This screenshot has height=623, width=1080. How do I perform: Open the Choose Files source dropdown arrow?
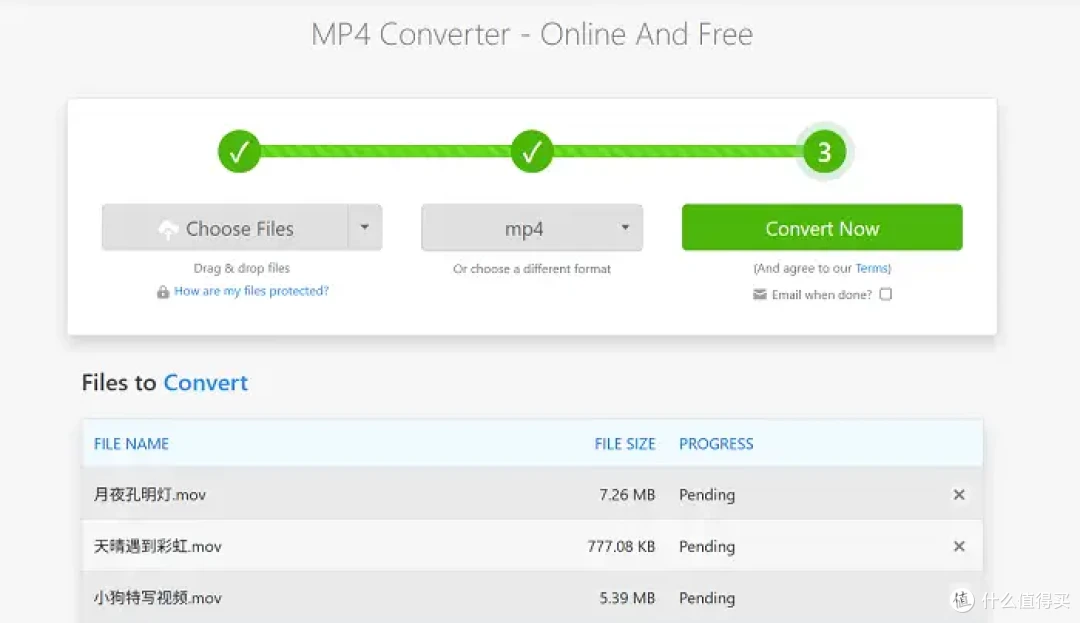point(365,227)
